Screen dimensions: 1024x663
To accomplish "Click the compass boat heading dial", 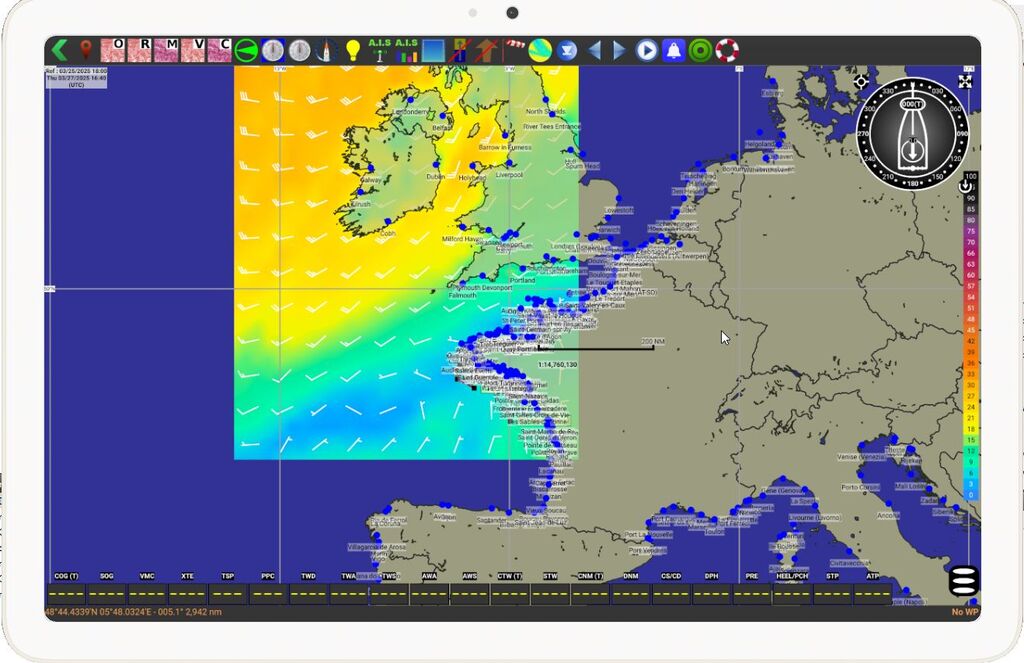I will (x=912, y=133).
